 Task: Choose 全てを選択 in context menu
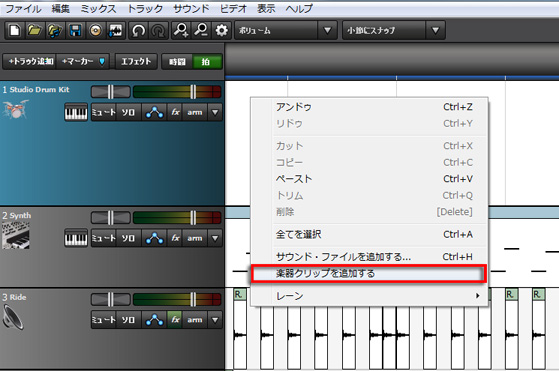tap(369, 234)
